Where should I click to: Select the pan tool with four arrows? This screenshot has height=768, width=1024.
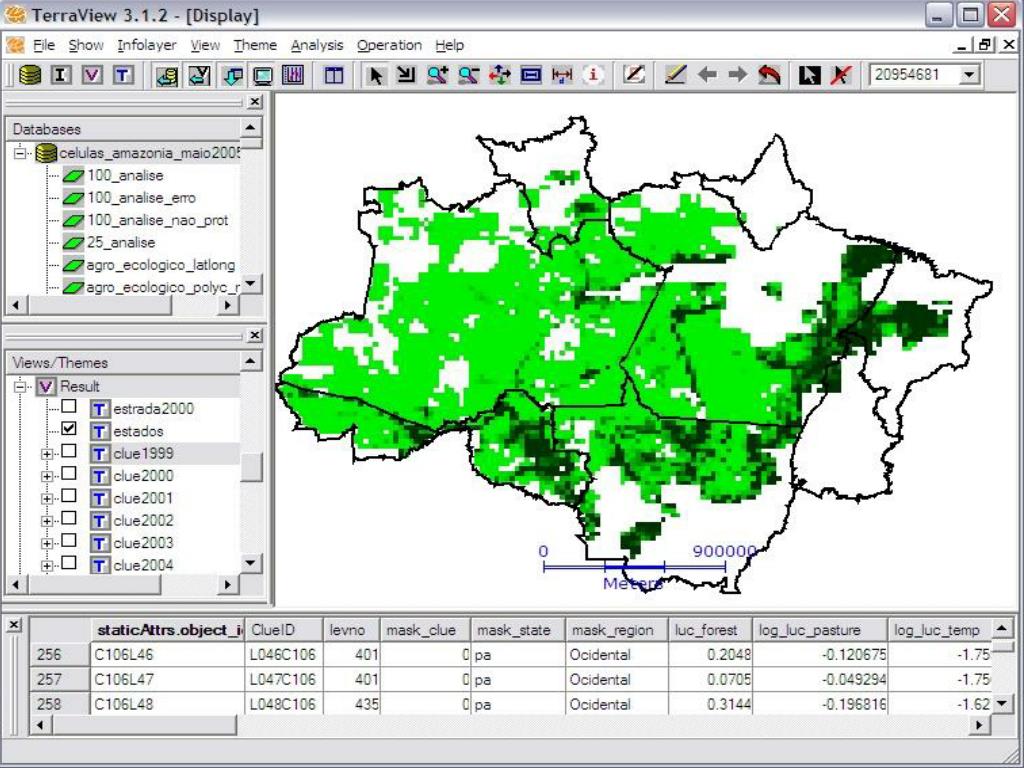click(499, 75)
